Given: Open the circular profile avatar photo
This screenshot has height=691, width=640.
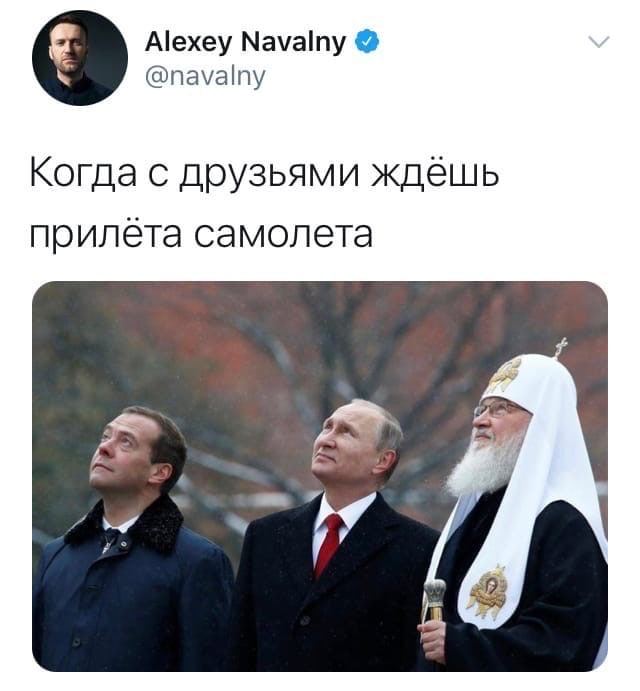Looking at the screenshot, I should tap(80, 58).
